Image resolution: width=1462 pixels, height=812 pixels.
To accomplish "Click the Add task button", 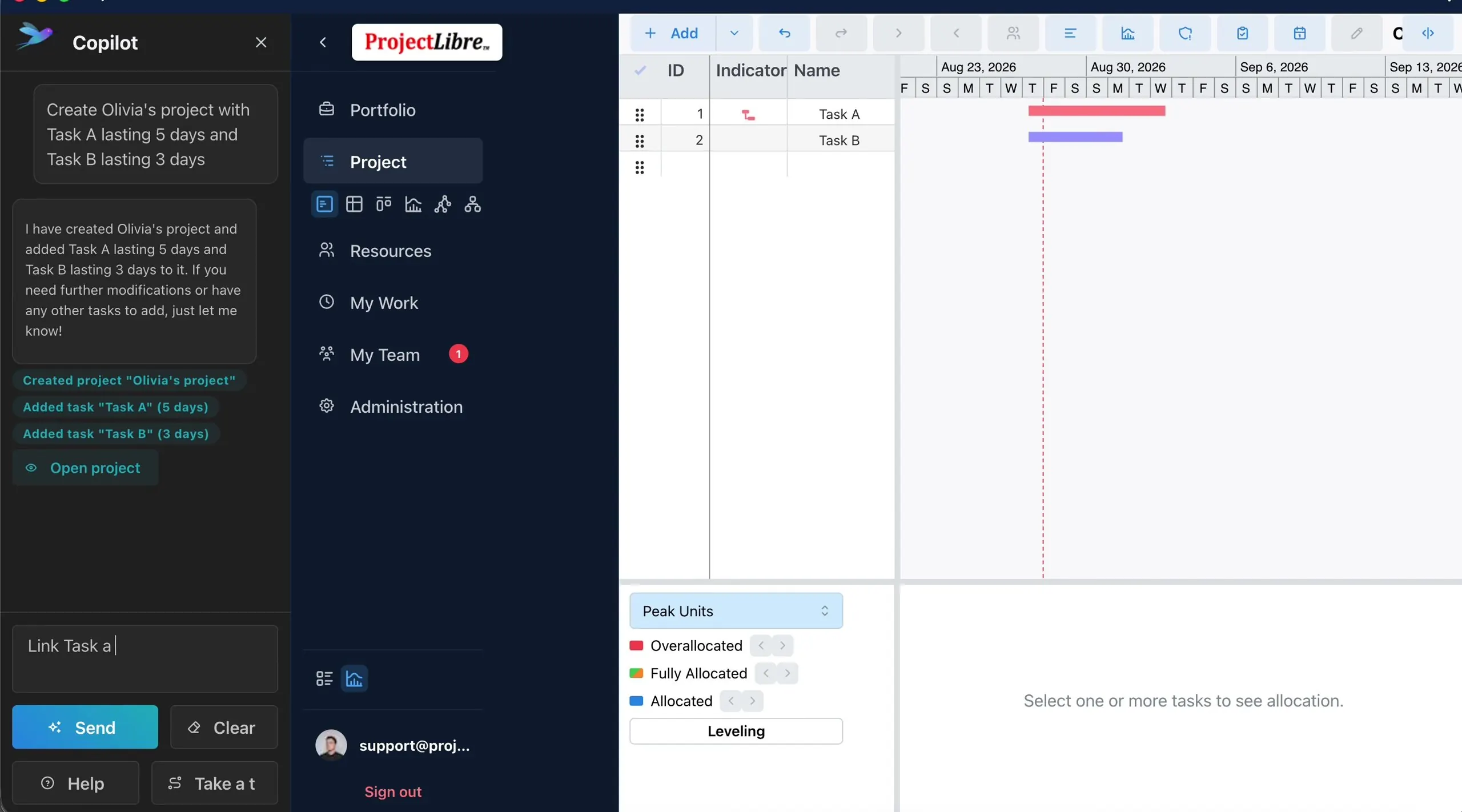I will 673,33.
